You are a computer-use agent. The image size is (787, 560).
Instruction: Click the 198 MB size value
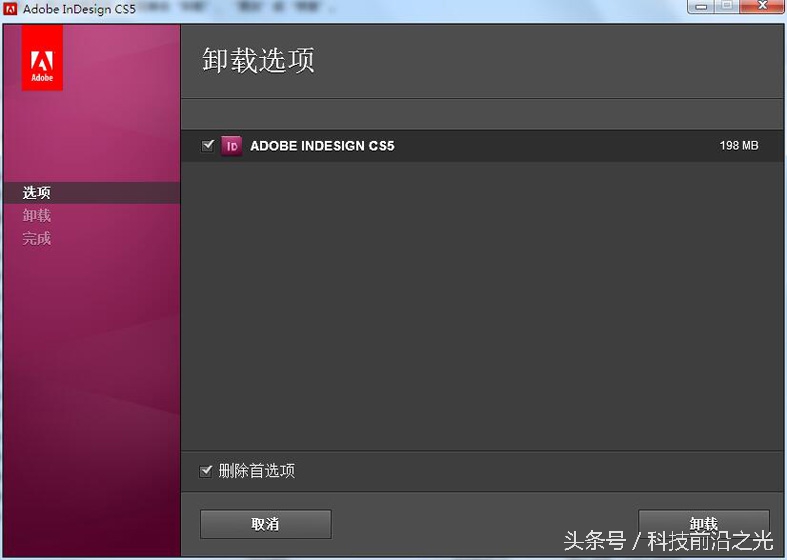coord(739,146)
